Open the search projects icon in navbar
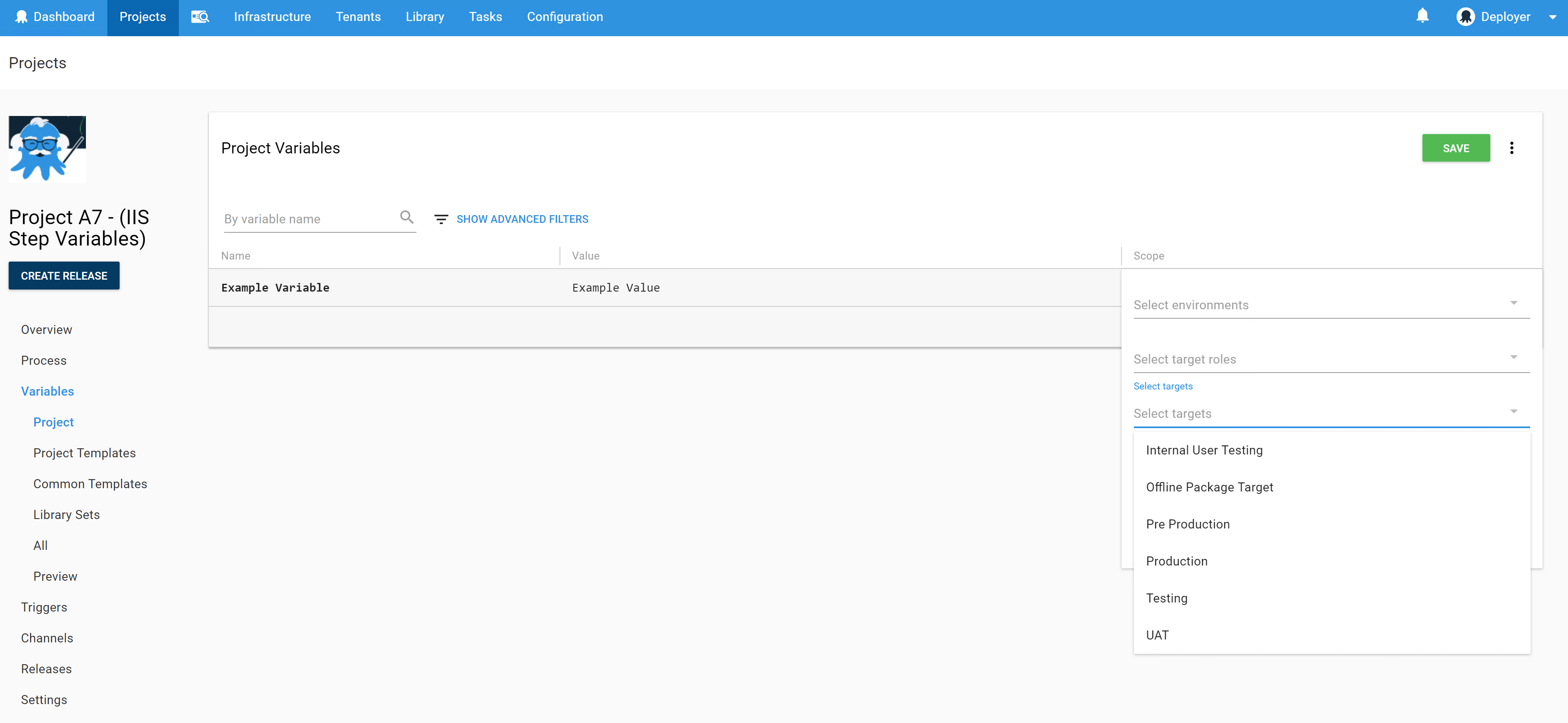This screenshot has height=723, width=1568. (x=200, y=17)
